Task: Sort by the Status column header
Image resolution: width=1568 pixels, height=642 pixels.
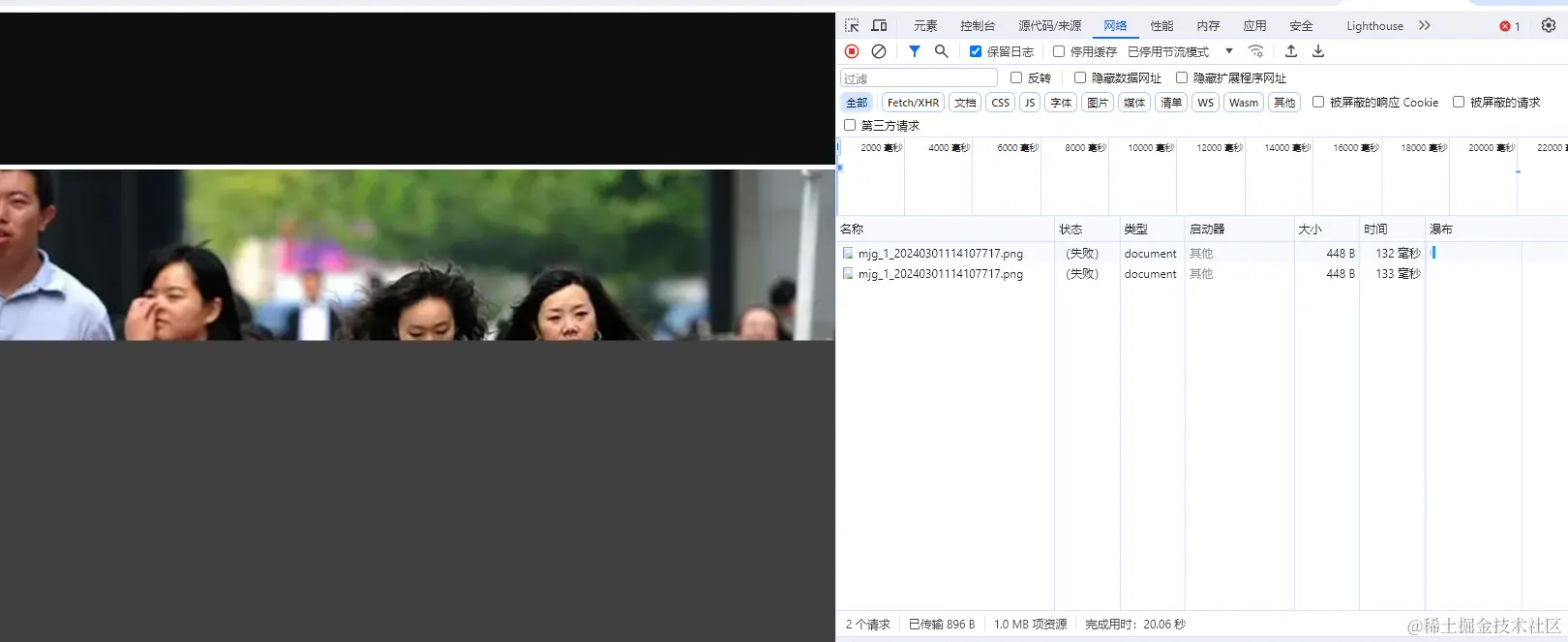Action: click(x=1087, y=229)
